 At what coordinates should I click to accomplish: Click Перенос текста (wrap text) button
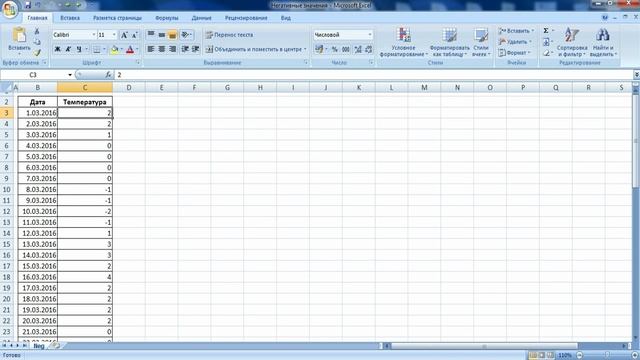click(x=229, y=35)
